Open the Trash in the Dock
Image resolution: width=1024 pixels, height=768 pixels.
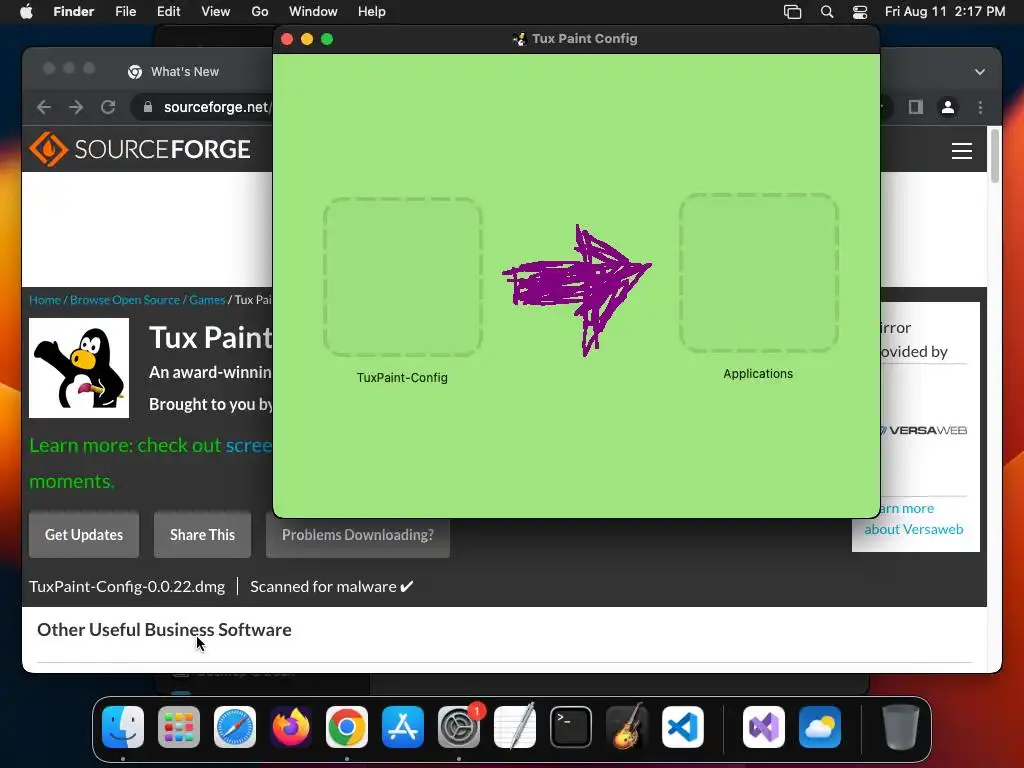[901, 727]
